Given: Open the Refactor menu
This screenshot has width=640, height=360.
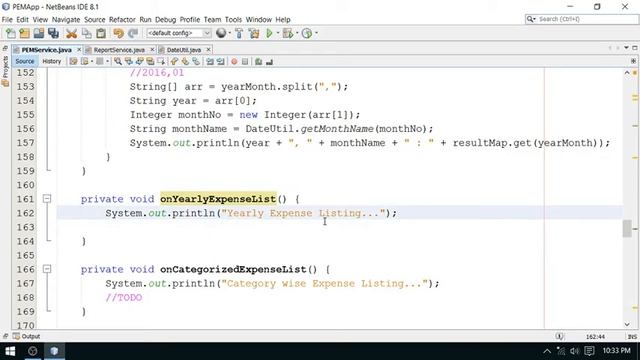Looking at the screenshot, I should click(122, 20).
